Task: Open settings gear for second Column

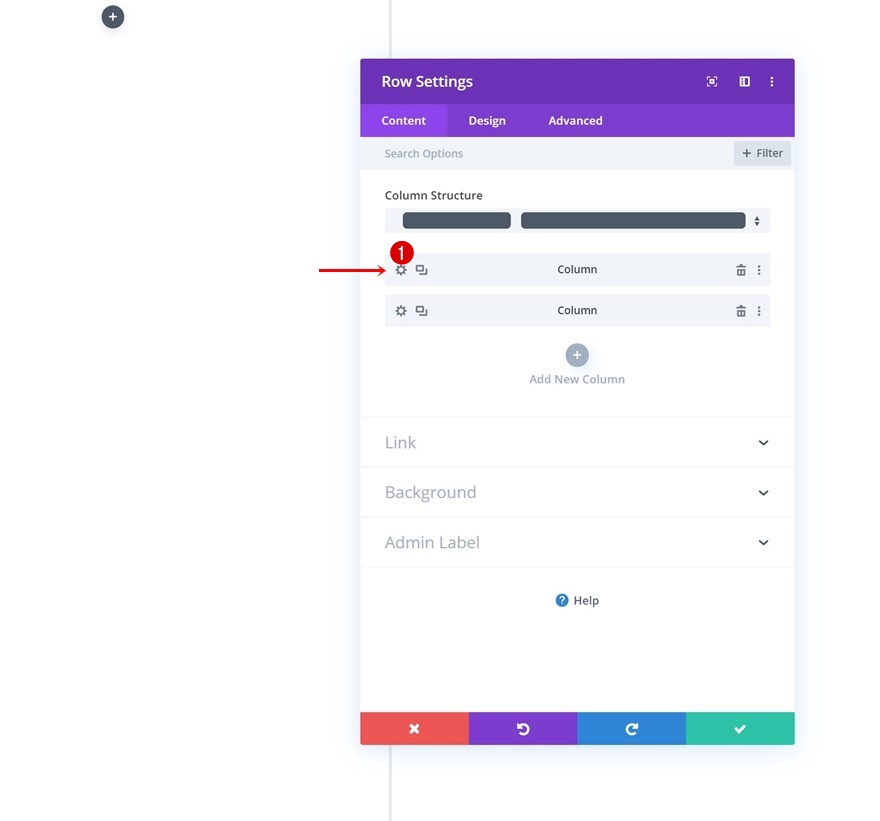Action: [x=401, y=311]
